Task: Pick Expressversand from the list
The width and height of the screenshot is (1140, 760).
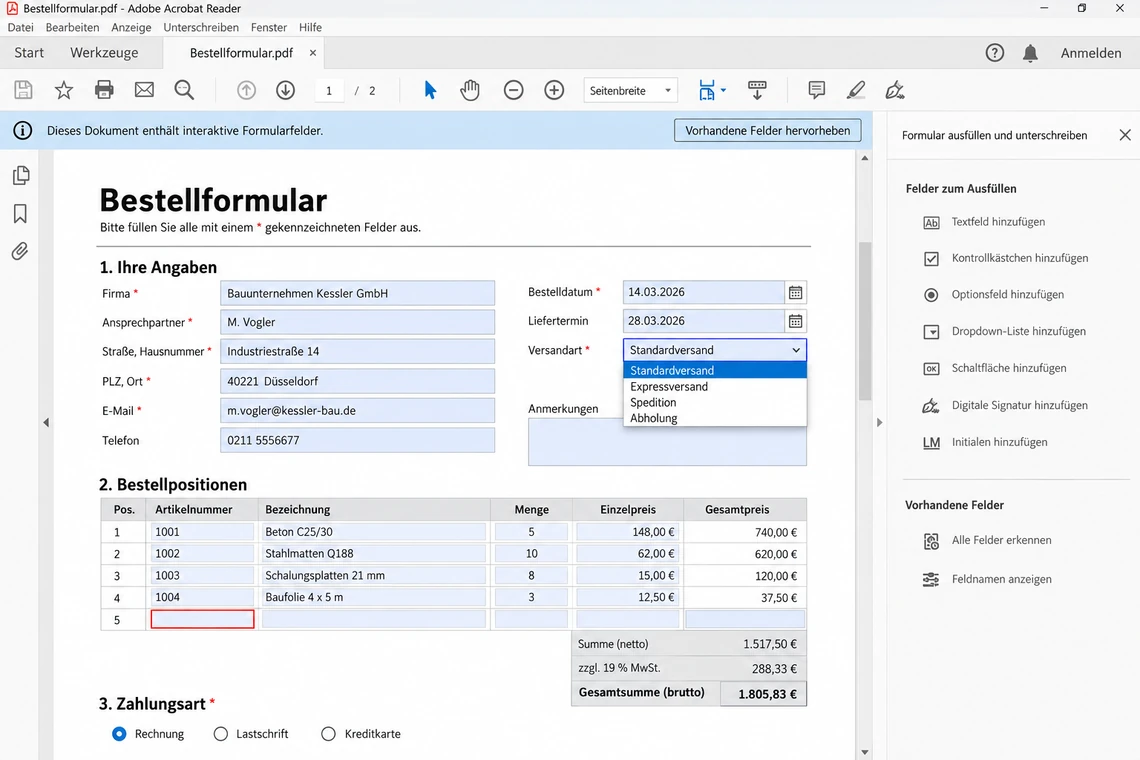Action: pyautogui.click(x=715, y=386)
